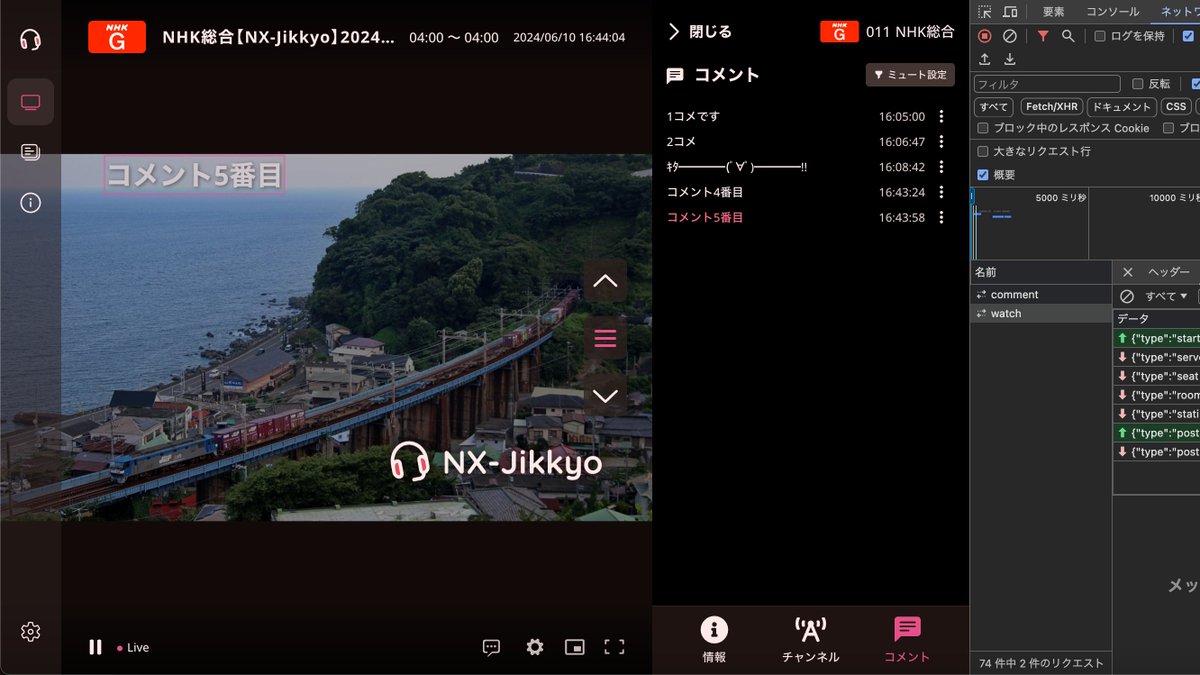Open options menu for comment 1コメです
Image resolution: width=1200 pixels, height=675 pixels.
point(941,116)
